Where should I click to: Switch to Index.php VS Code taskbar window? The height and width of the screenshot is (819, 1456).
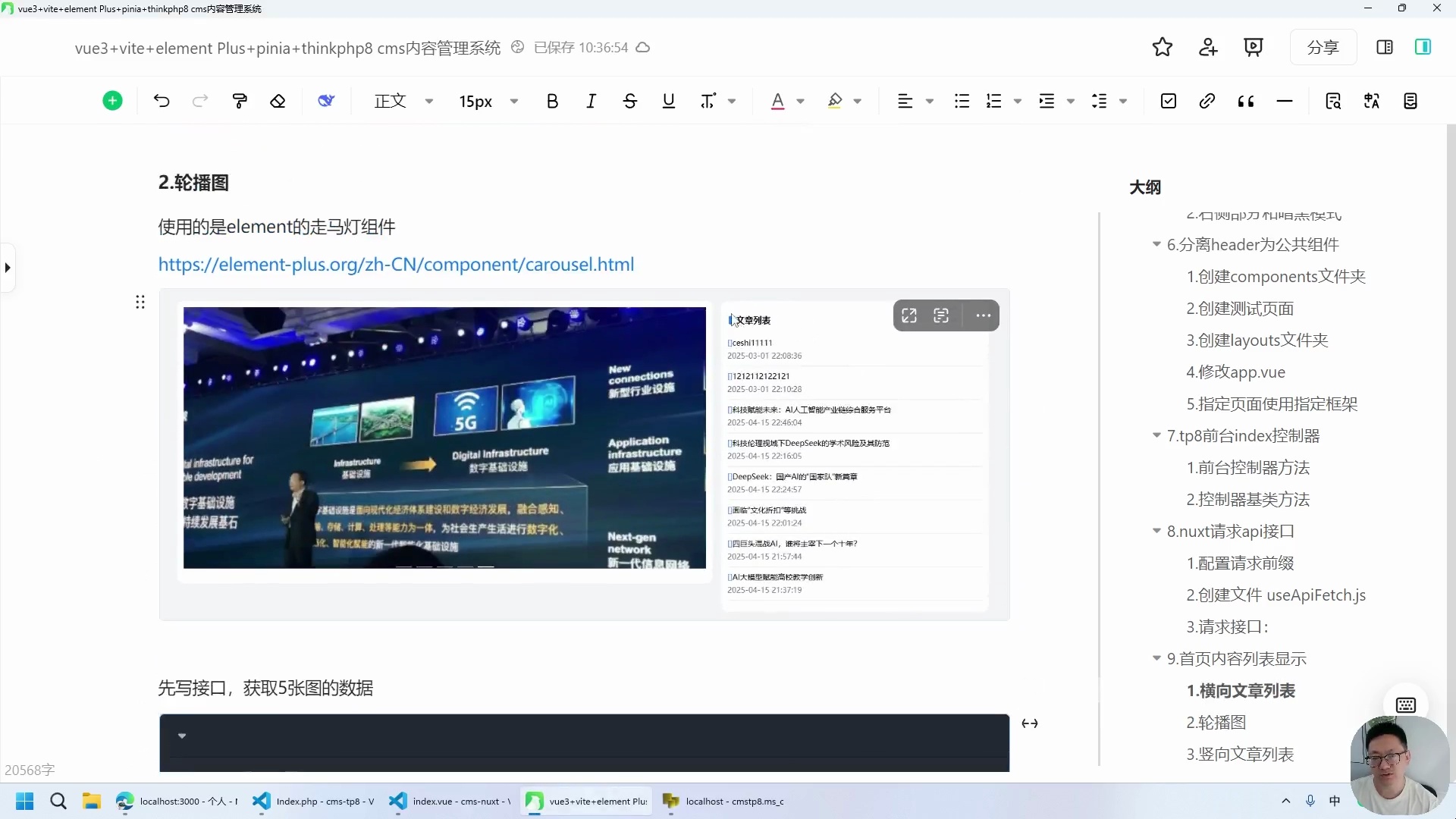314,801
